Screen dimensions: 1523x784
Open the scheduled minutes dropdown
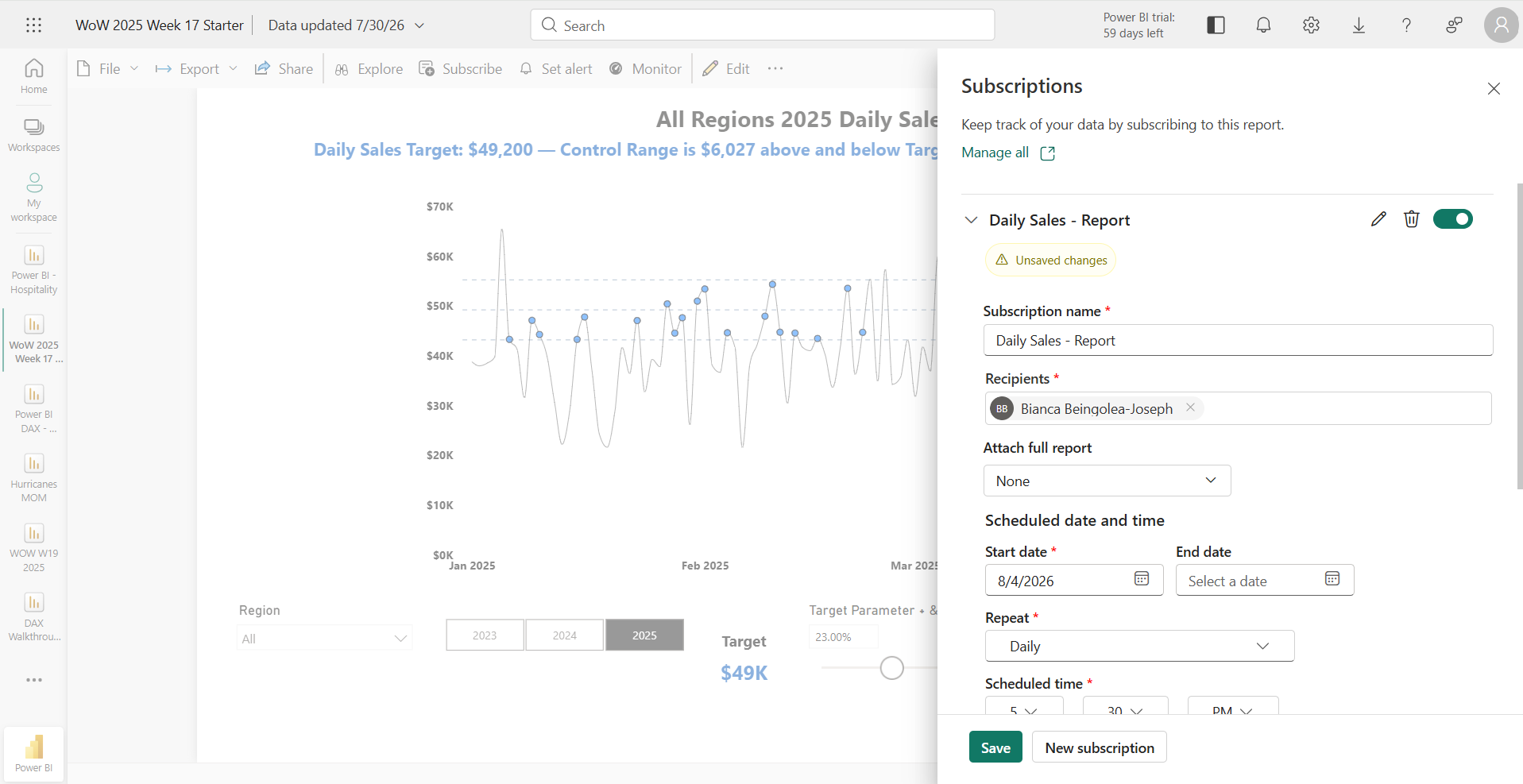(x=1125, y=705)
